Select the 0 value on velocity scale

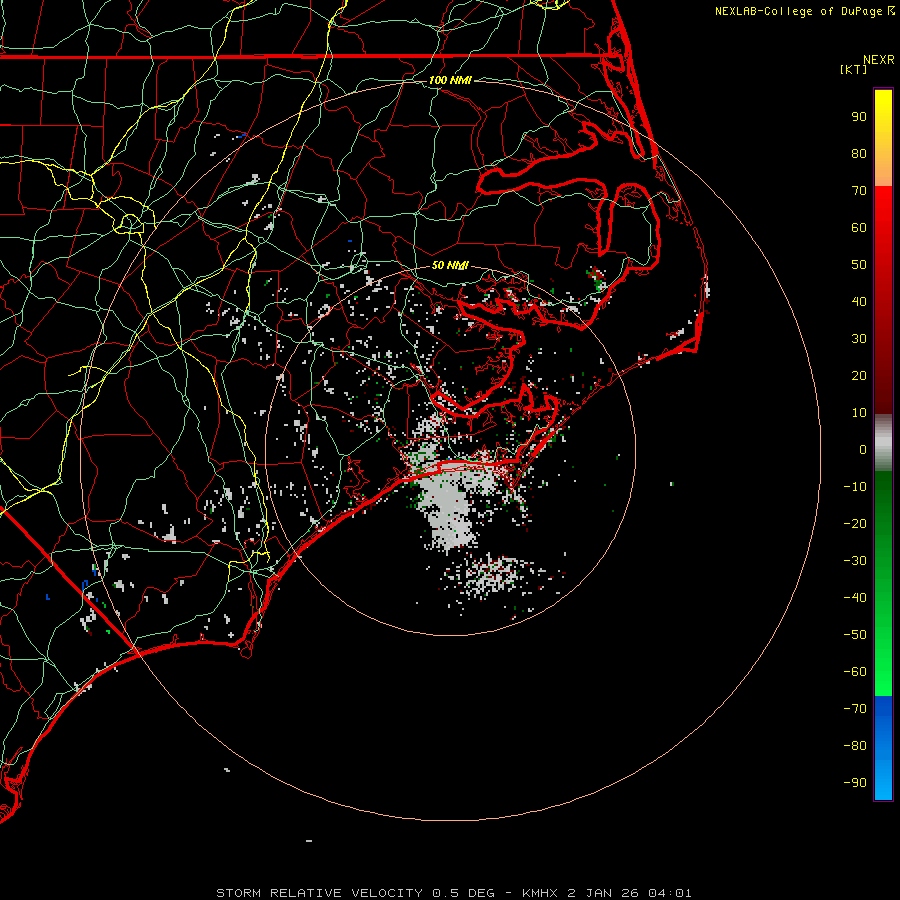[863, 450]
